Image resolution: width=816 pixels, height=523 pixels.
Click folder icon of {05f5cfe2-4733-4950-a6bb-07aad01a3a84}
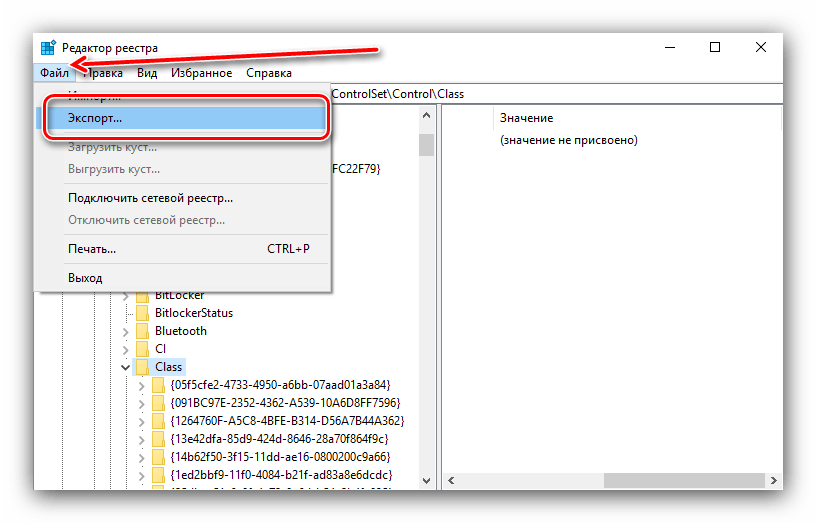157,385
